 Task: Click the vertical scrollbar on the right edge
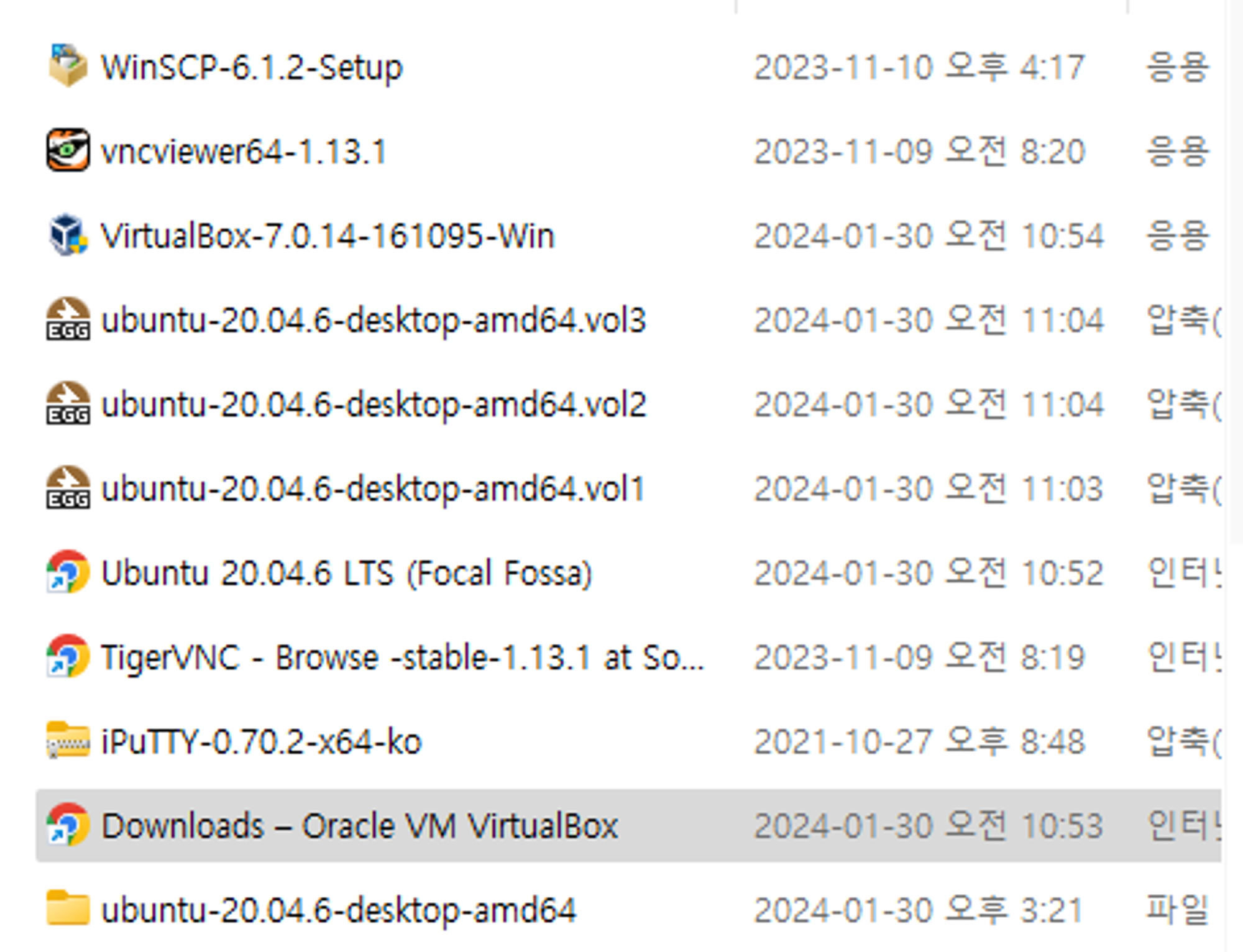coord(1235,273)
